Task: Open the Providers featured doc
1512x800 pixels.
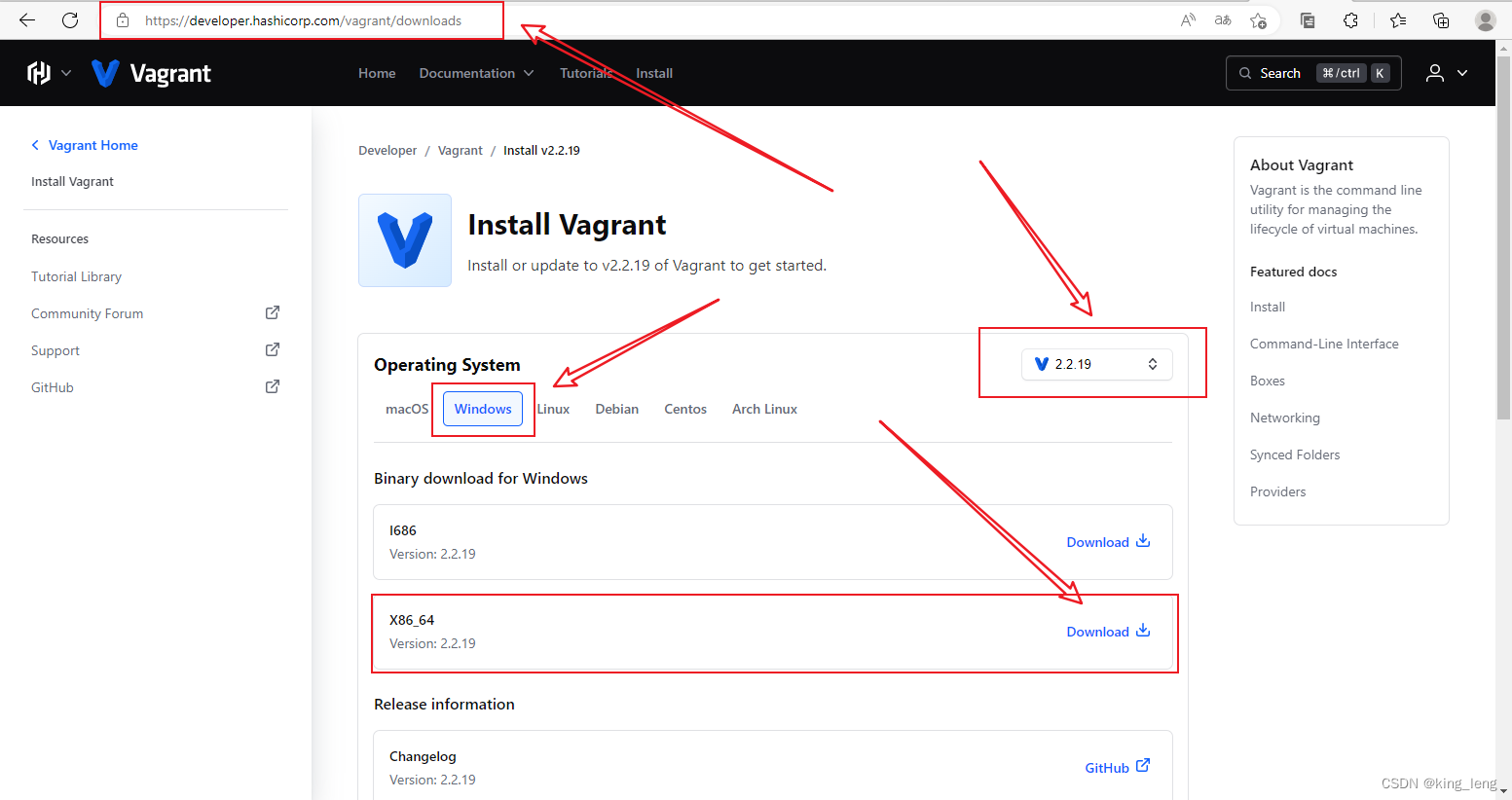Action: click(1278, 491)
